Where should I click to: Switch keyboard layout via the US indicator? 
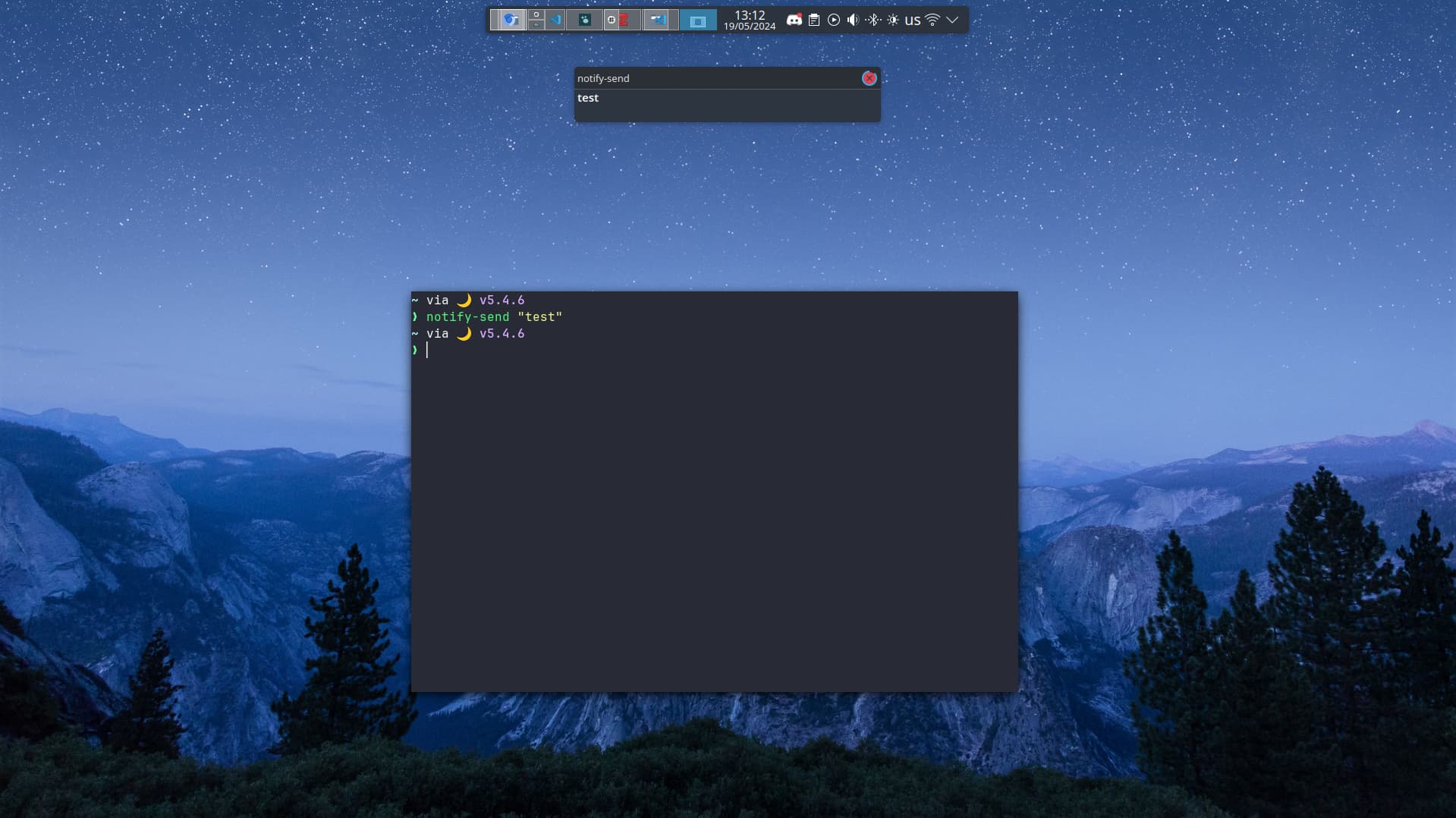click(x=913, y=20)
